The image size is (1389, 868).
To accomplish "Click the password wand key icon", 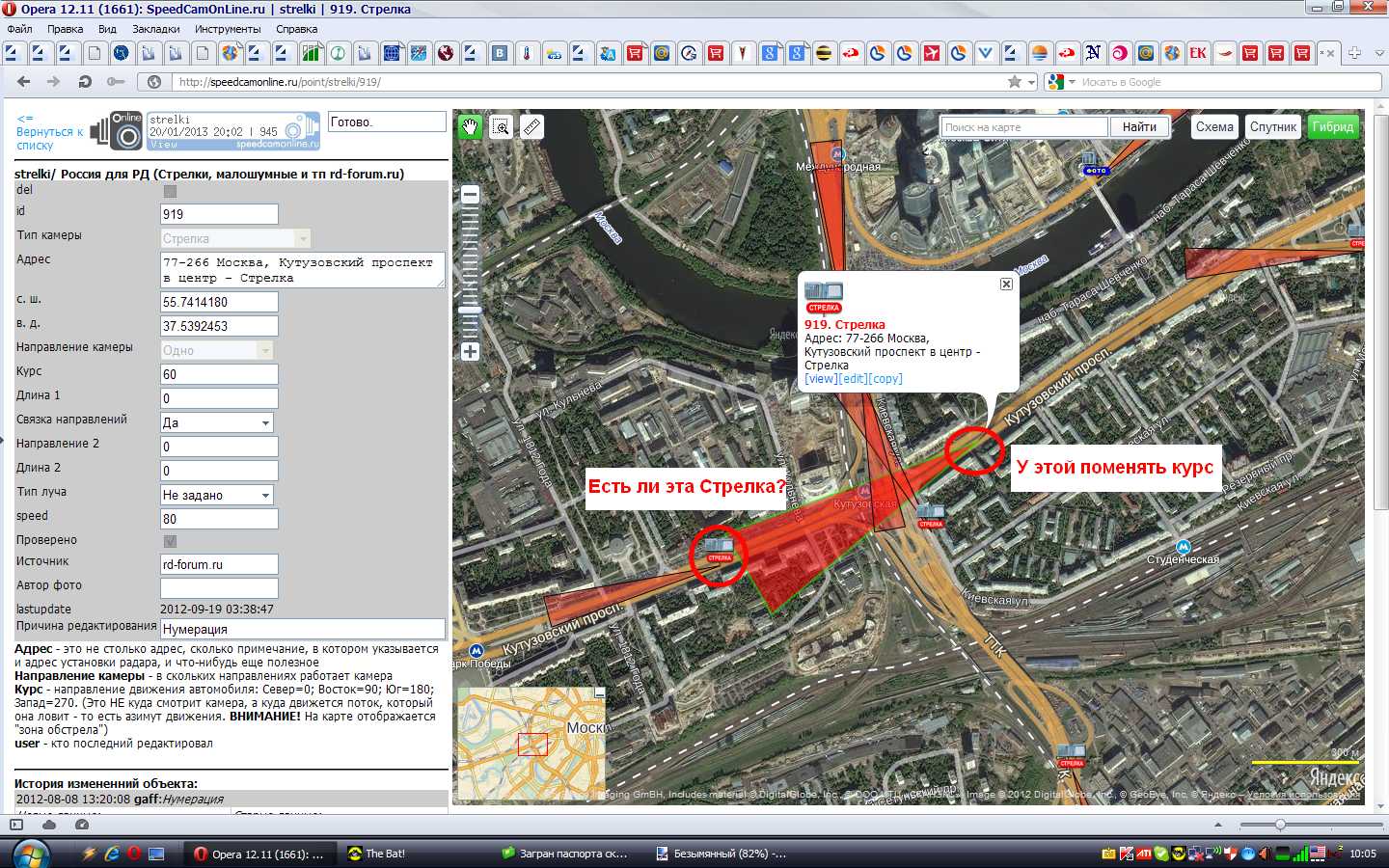I will (116, 82).
